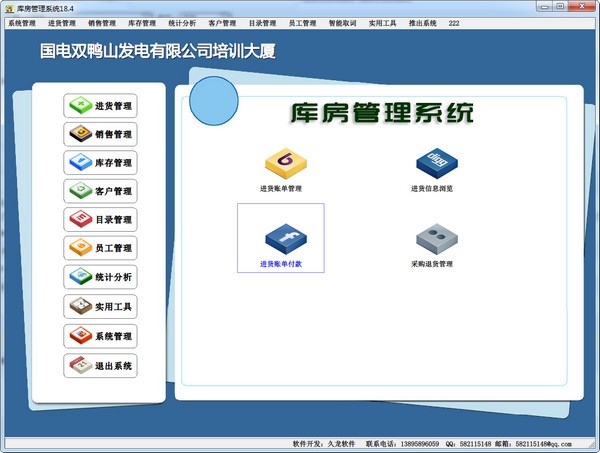Select 库存管理 in the left sidebar

pyautogui.click(x=100, y=163)
